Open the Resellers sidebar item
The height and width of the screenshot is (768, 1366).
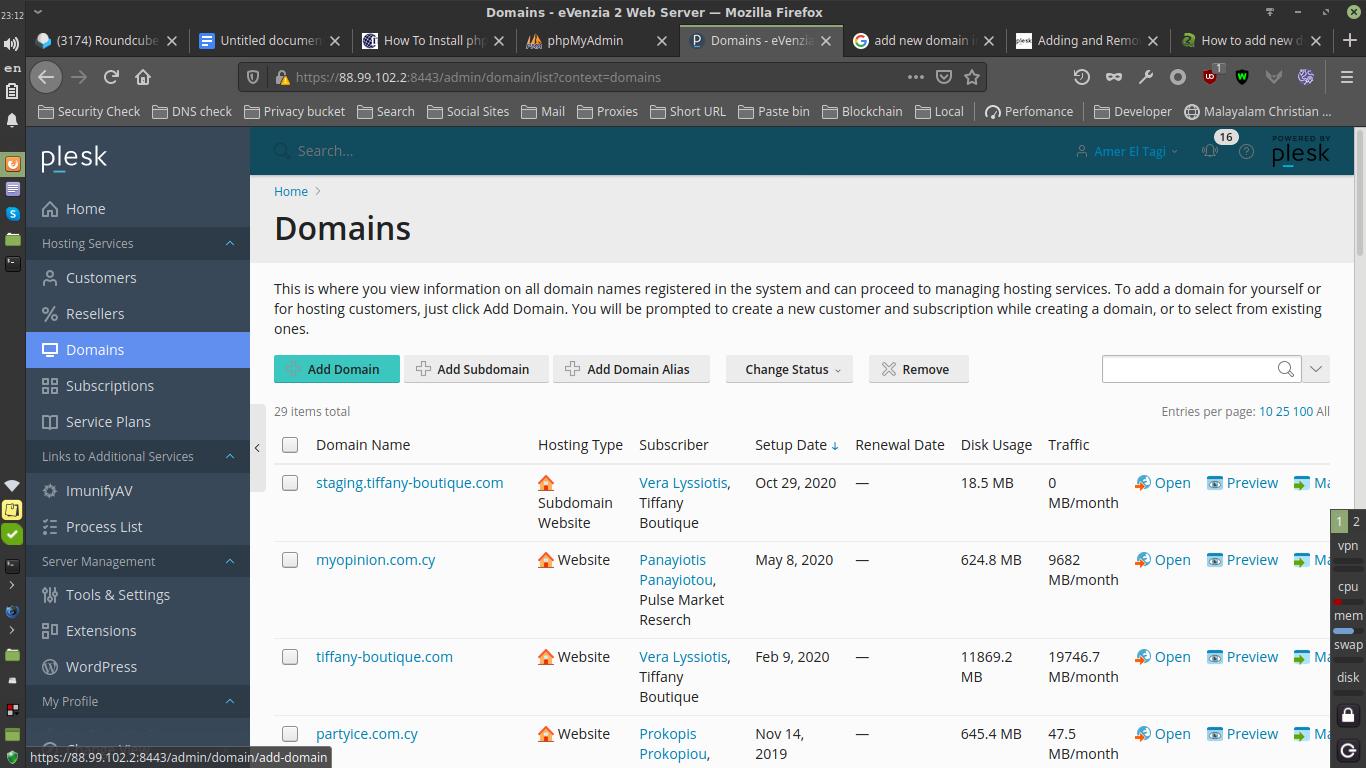pos(138,314)
